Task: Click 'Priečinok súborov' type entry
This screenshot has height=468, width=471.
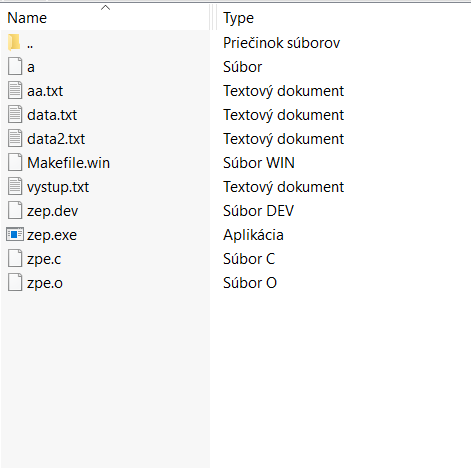Action: pos(282,43)
